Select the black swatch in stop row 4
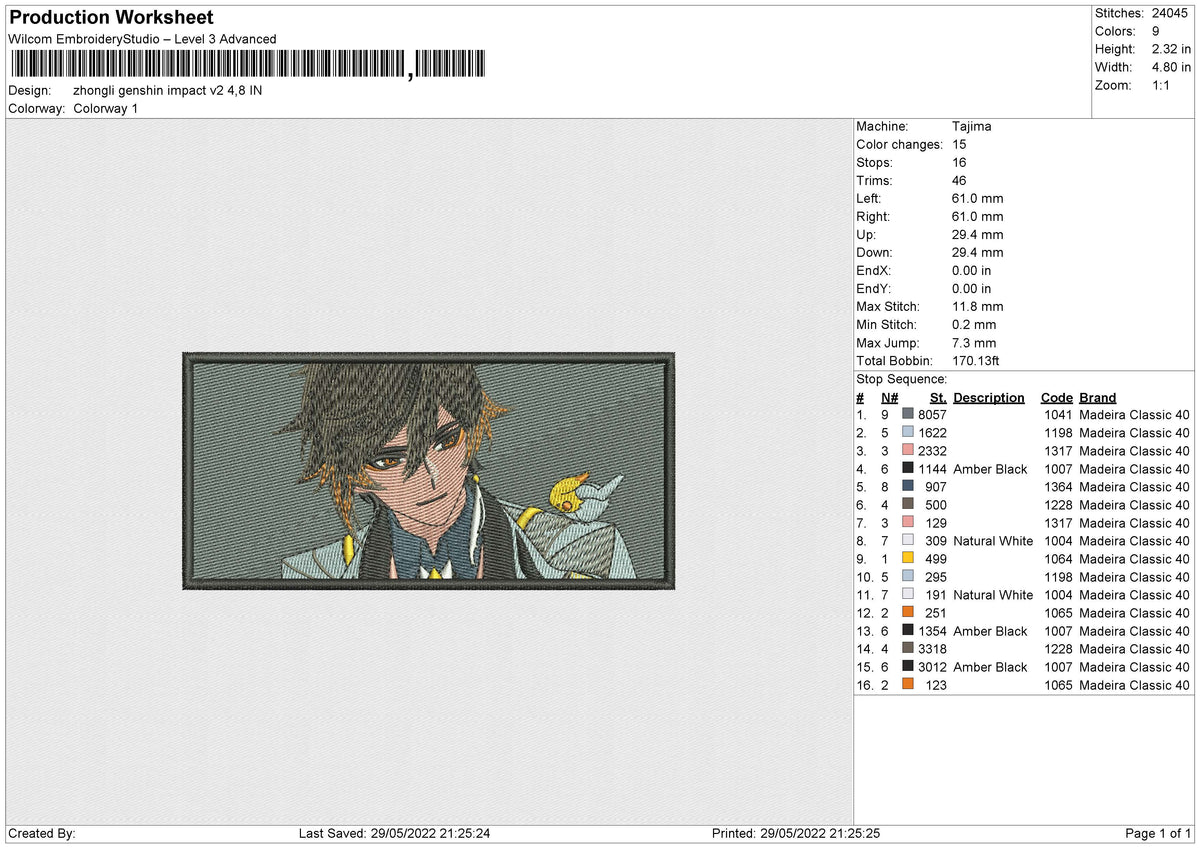Viewport: 1200px width, 848px height. pyautogui.click(x=908, y=469)
